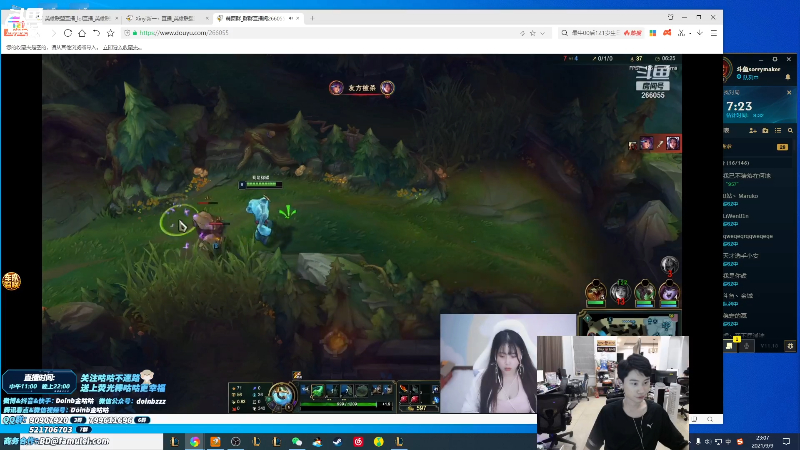Click the yellow 26 badge in friends list
The image size is (800, 450).
(782, 147)
